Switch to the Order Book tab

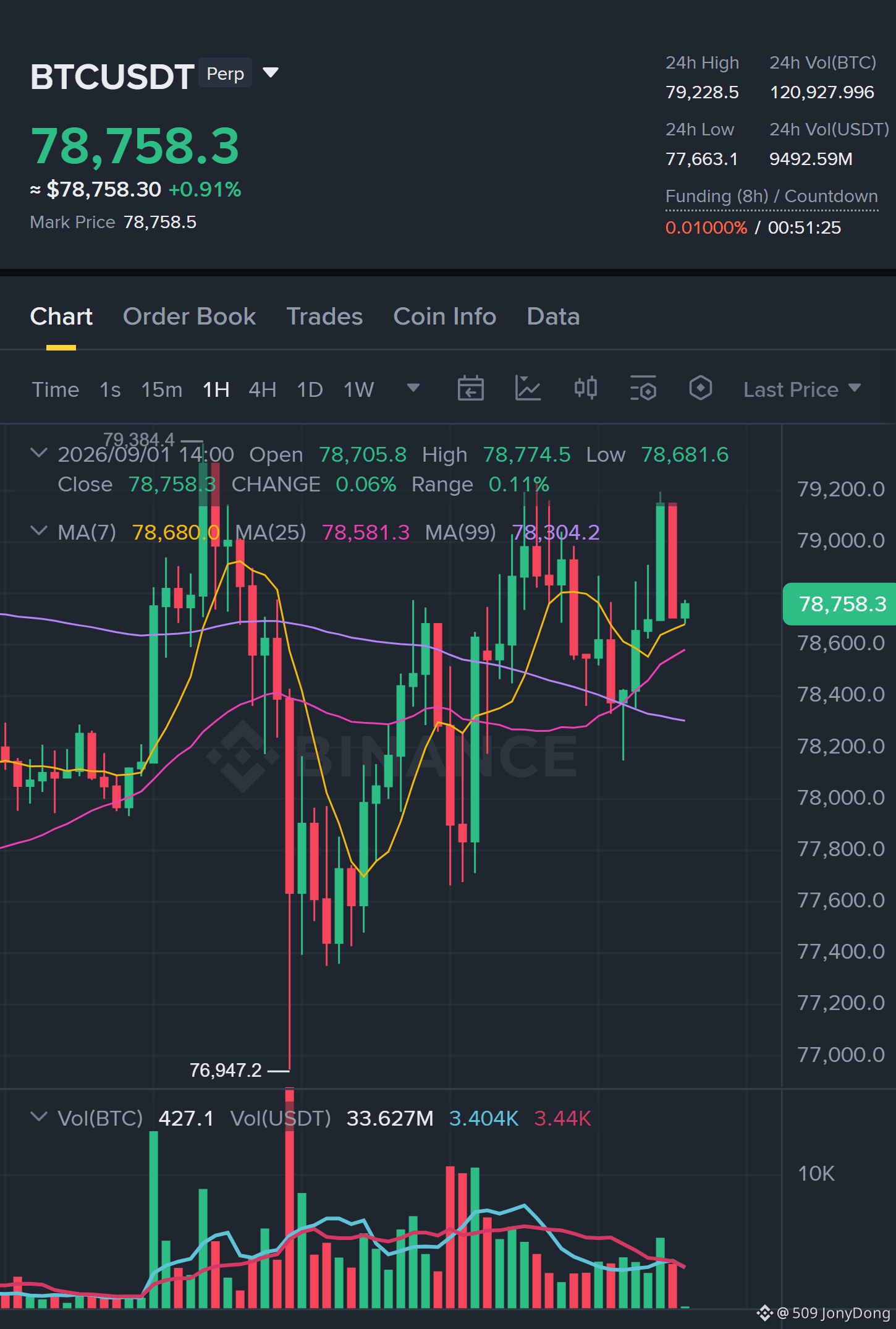189,316
